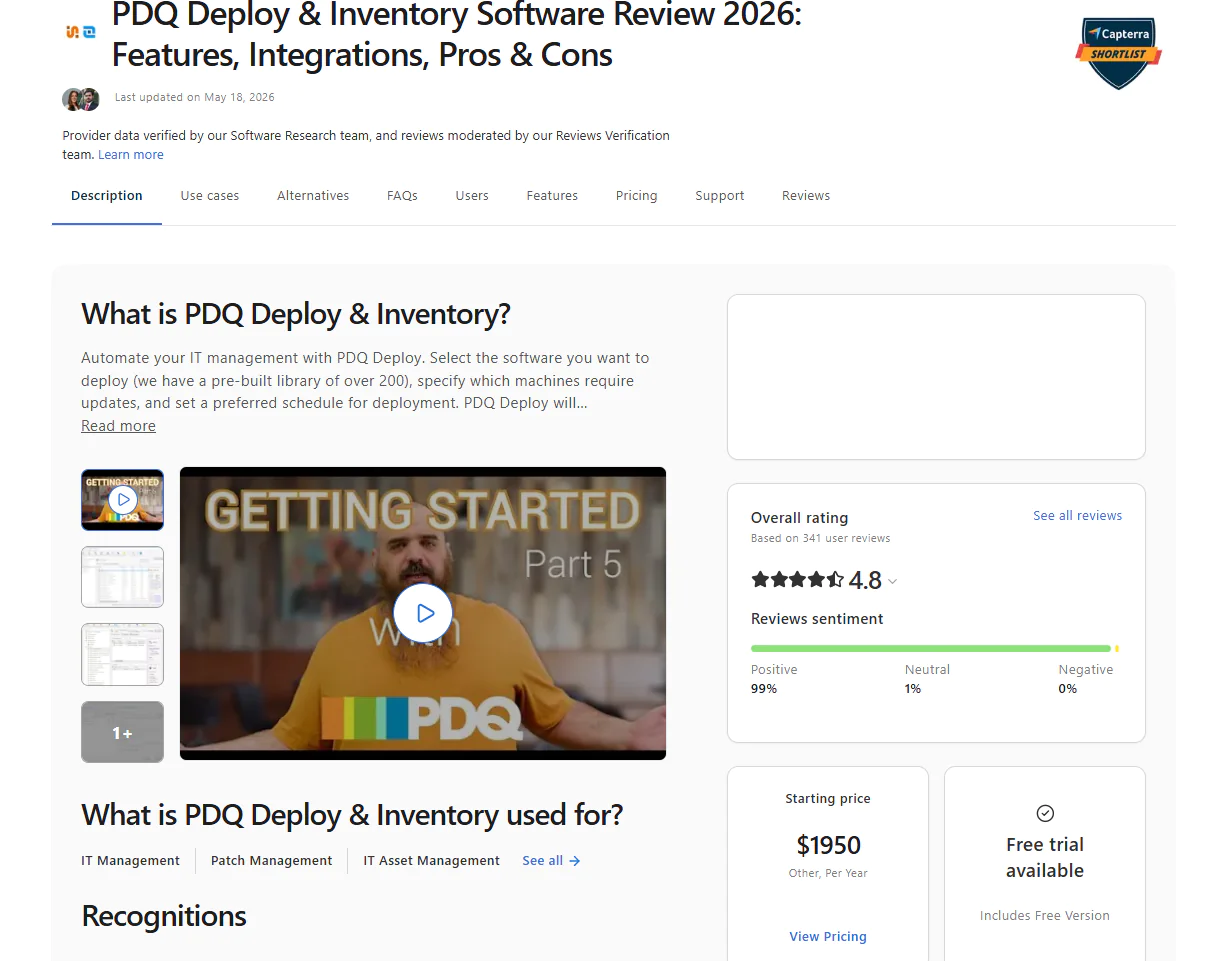Play the Getting Started Part 5 video
1232x961 pixels.
pyautogui.click(x=423, y=613)
